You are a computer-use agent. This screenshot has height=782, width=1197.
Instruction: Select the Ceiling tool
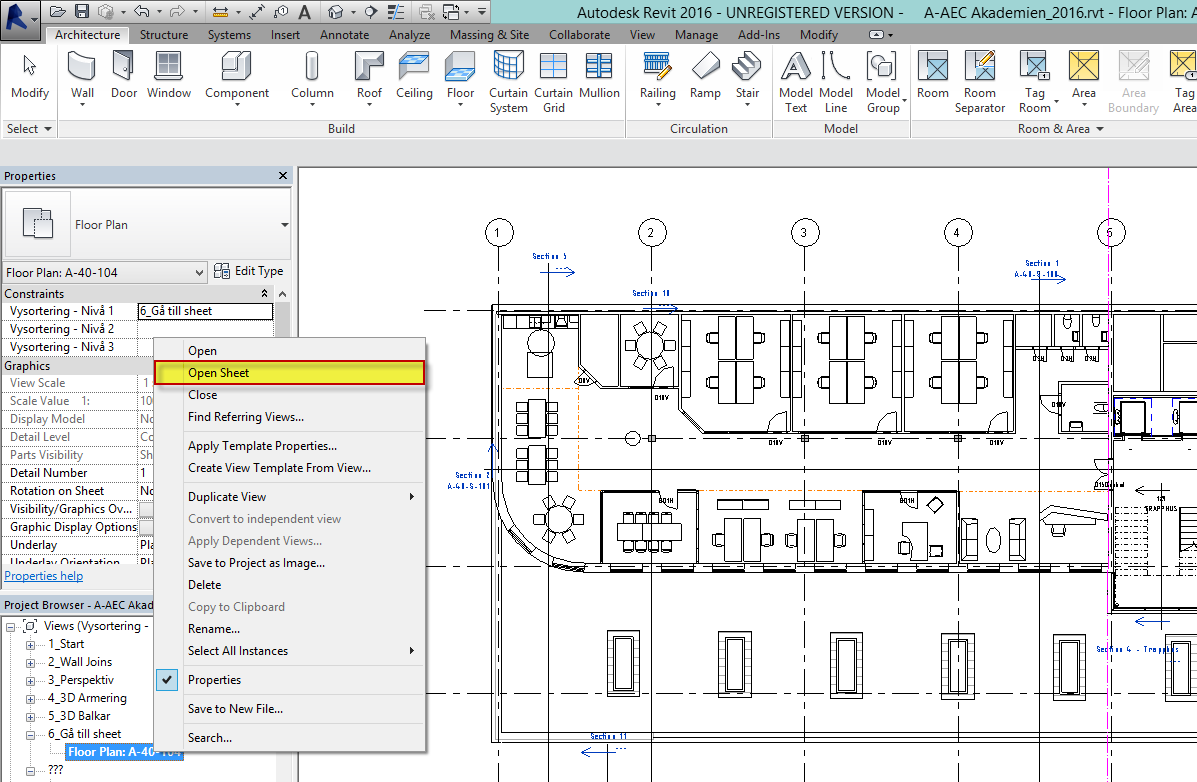414,75
